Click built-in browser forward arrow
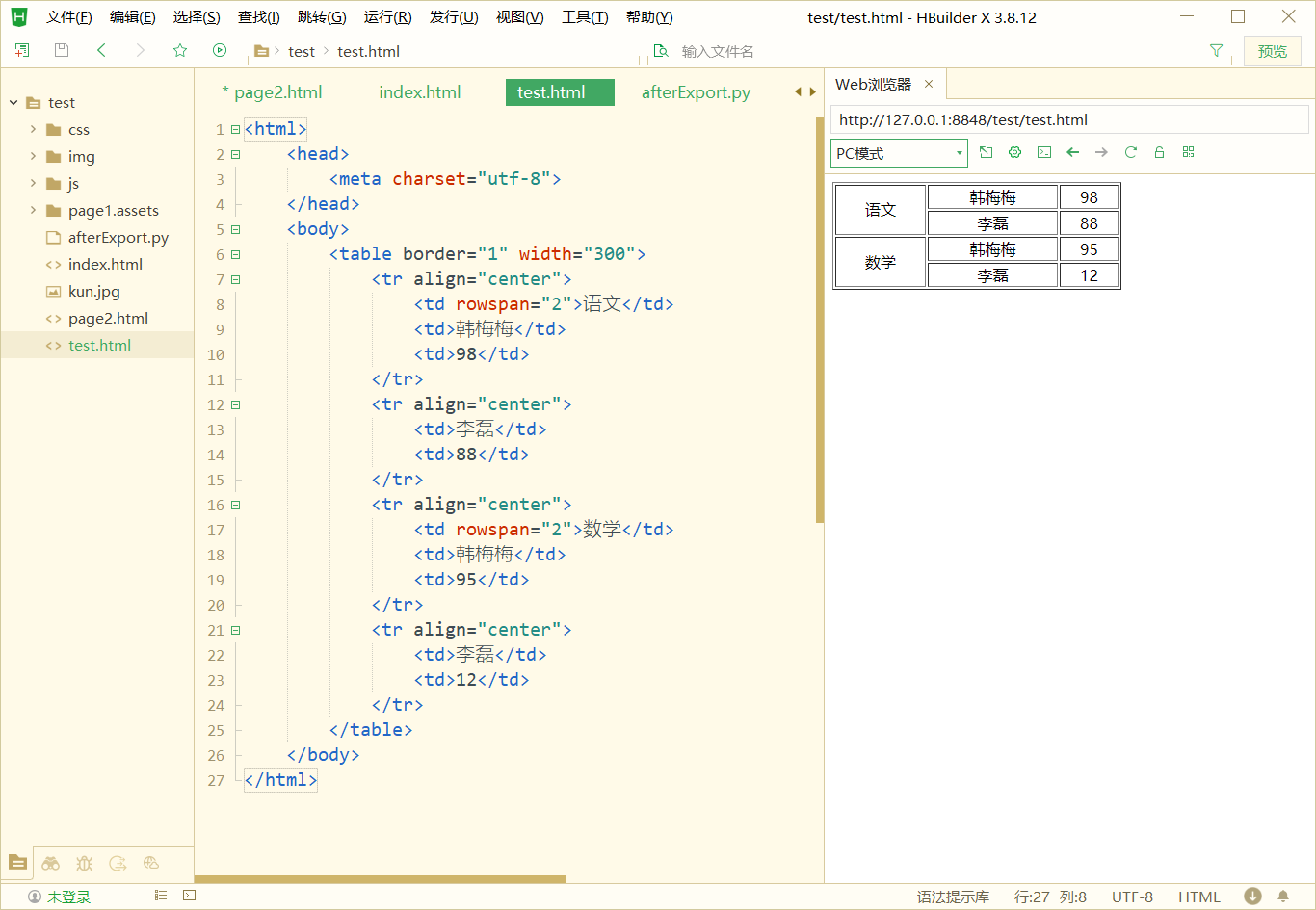The image size is (1316, 910). click(x=1101, y=152)
